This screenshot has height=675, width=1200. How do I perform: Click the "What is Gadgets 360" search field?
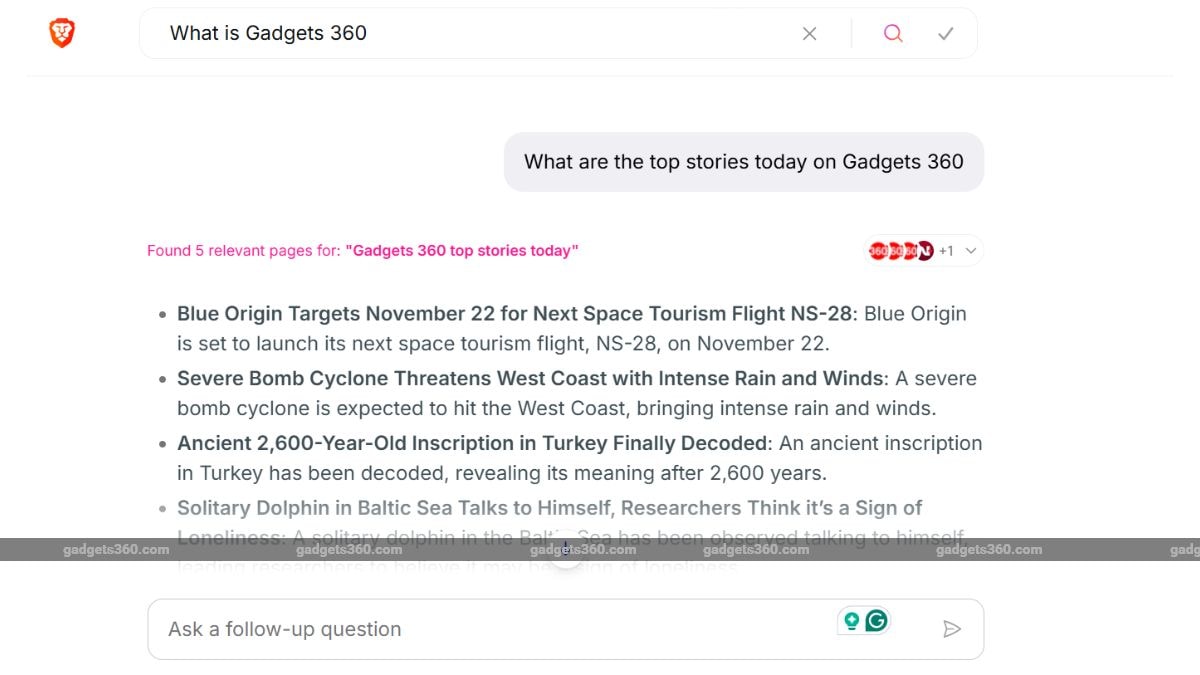pos(470,34)
